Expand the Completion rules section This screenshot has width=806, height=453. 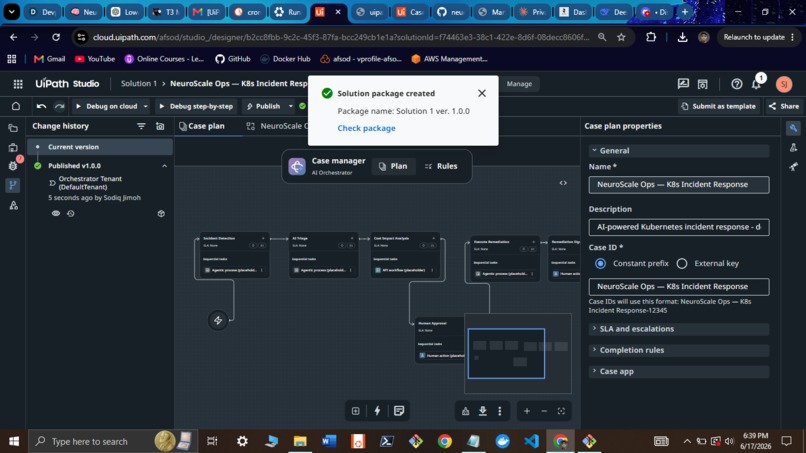679,350
